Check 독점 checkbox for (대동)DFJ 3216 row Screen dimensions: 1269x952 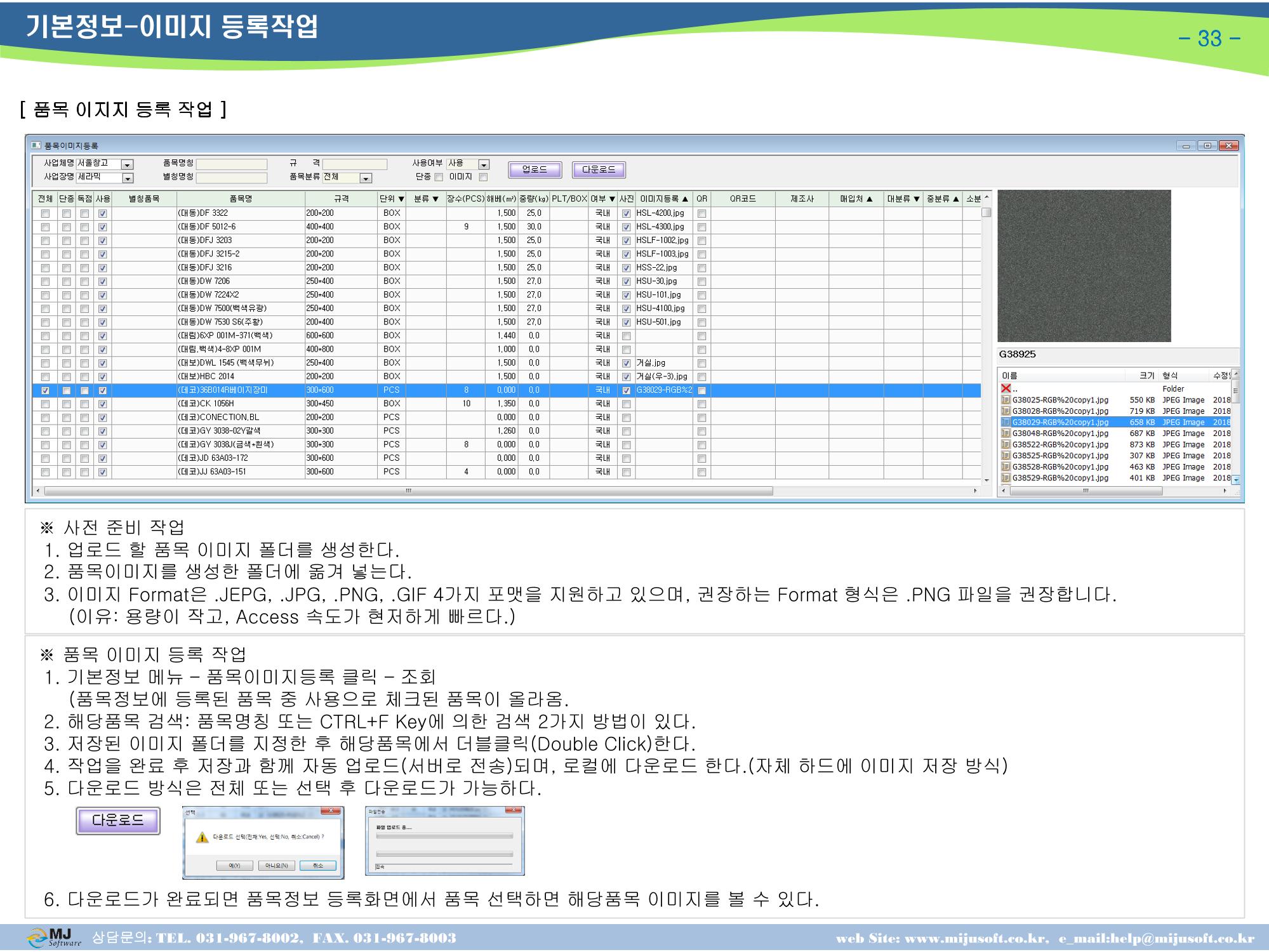[x=84, y=268]
